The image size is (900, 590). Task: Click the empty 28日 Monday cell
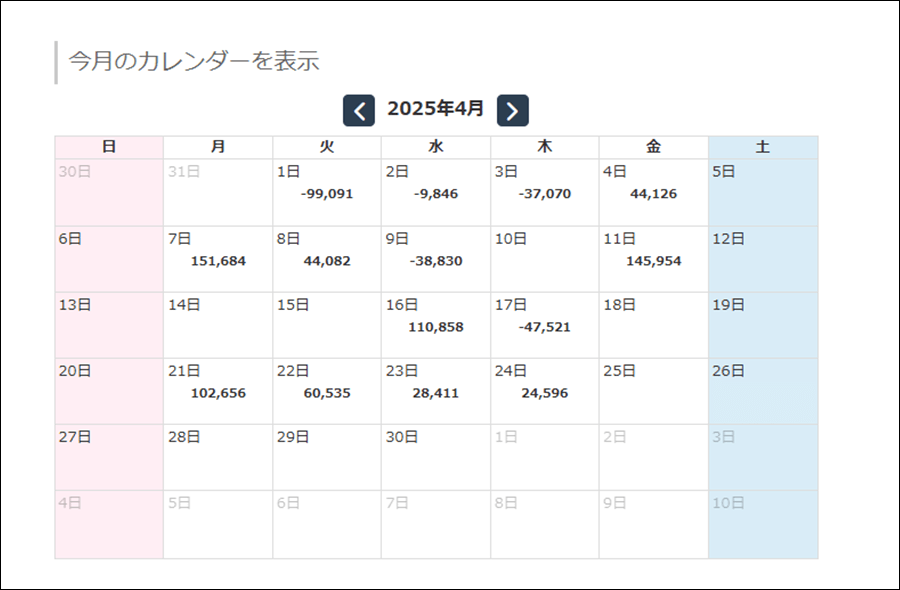[218, 457]
